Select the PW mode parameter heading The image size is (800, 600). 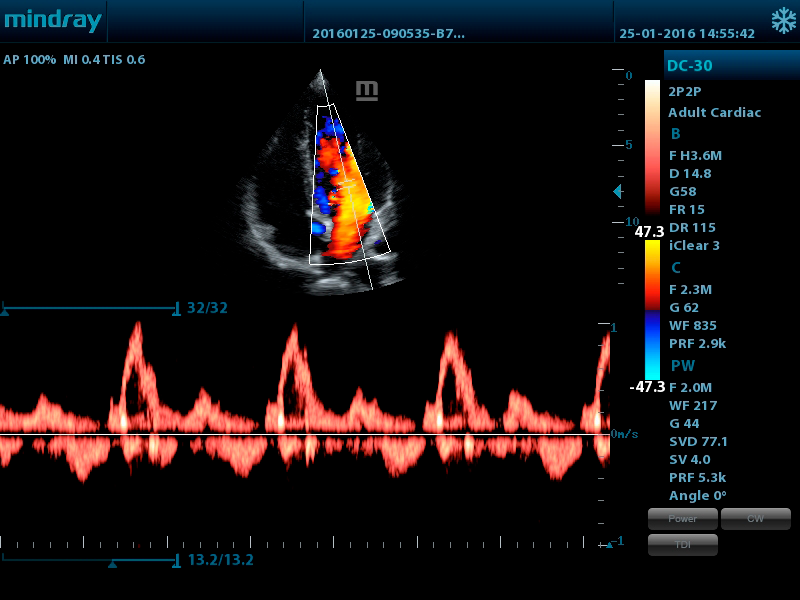tap(682, 366)
